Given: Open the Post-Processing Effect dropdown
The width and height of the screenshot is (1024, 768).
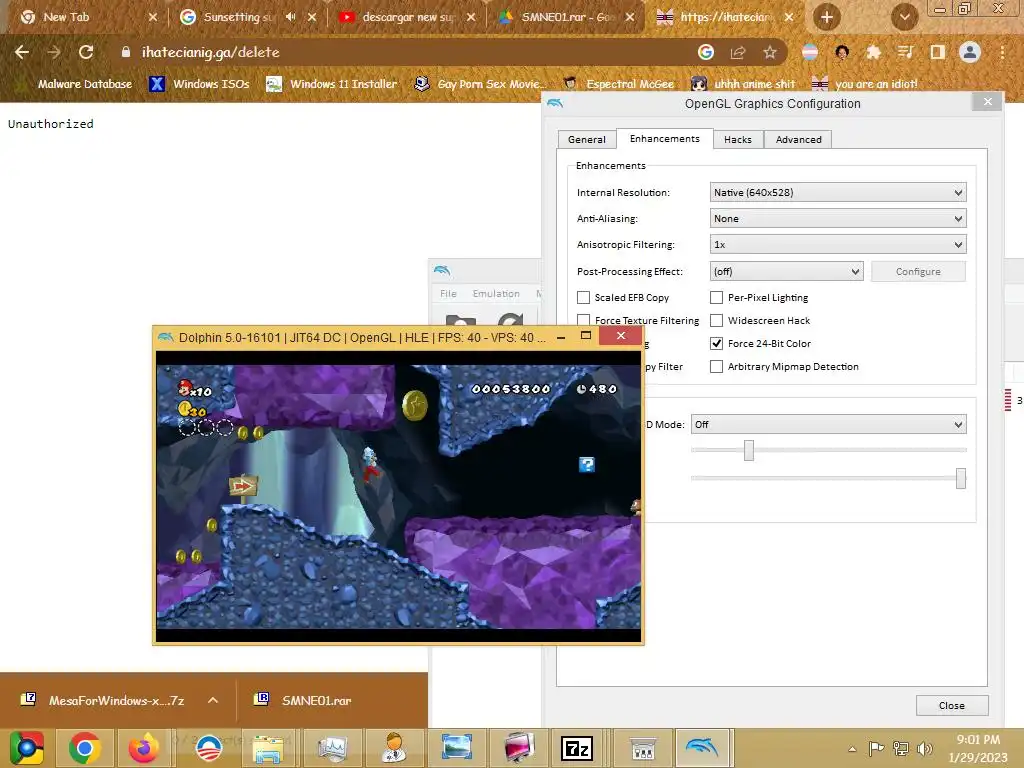Looking at the screenshot, I should tap(786, 272).
